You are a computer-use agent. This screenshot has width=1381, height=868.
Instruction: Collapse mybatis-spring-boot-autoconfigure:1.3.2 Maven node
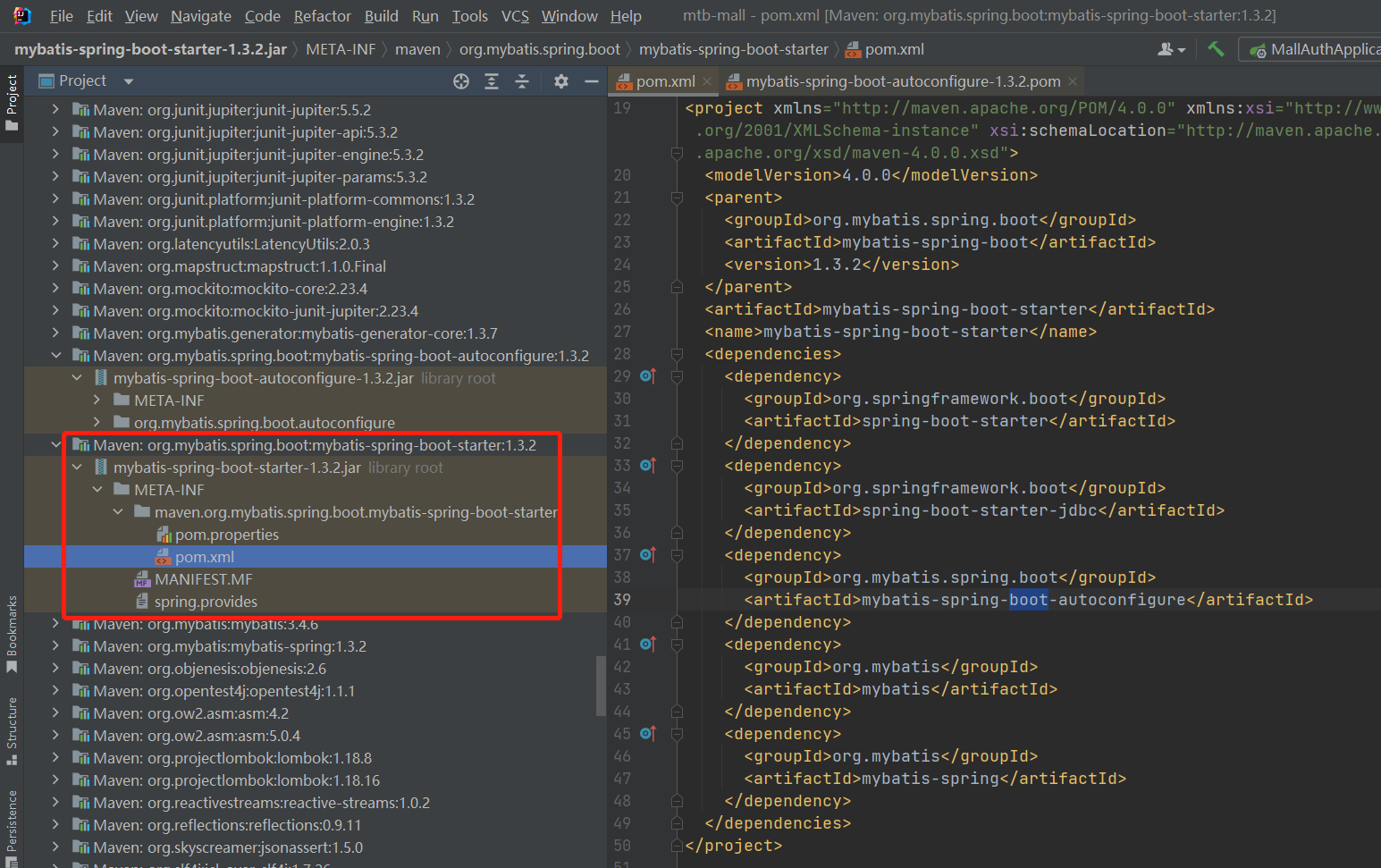coord(56,355)
